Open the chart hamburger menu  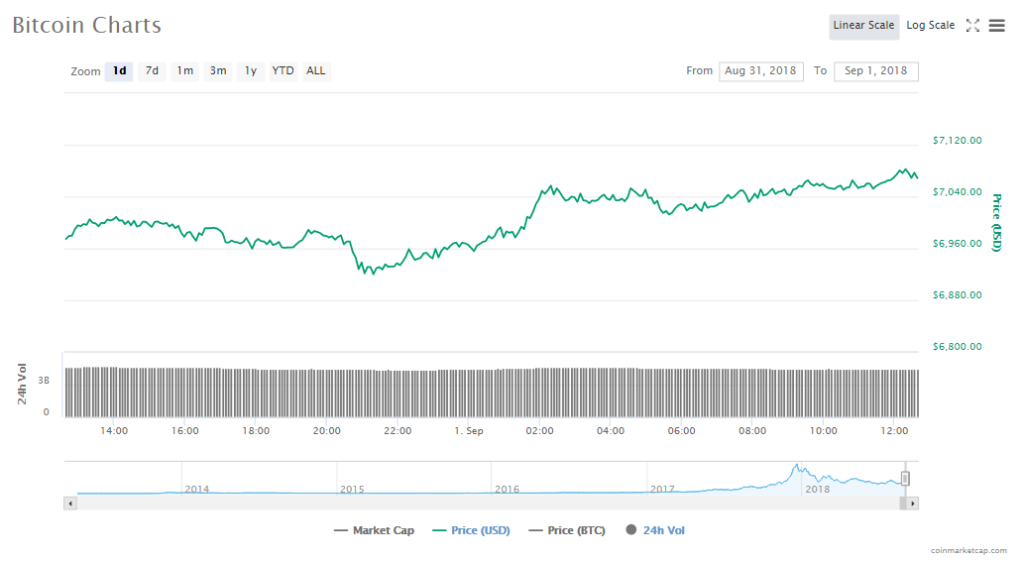click(997, 26)
